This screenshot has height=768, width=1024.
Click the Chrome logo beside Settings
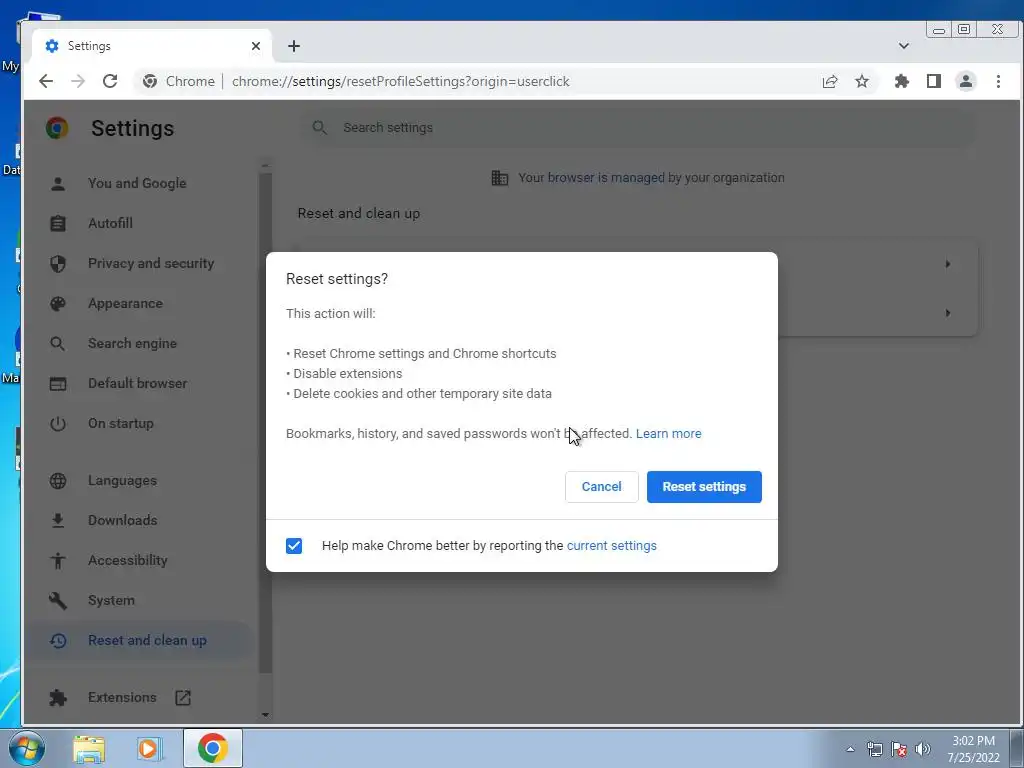tap(57, 128)
